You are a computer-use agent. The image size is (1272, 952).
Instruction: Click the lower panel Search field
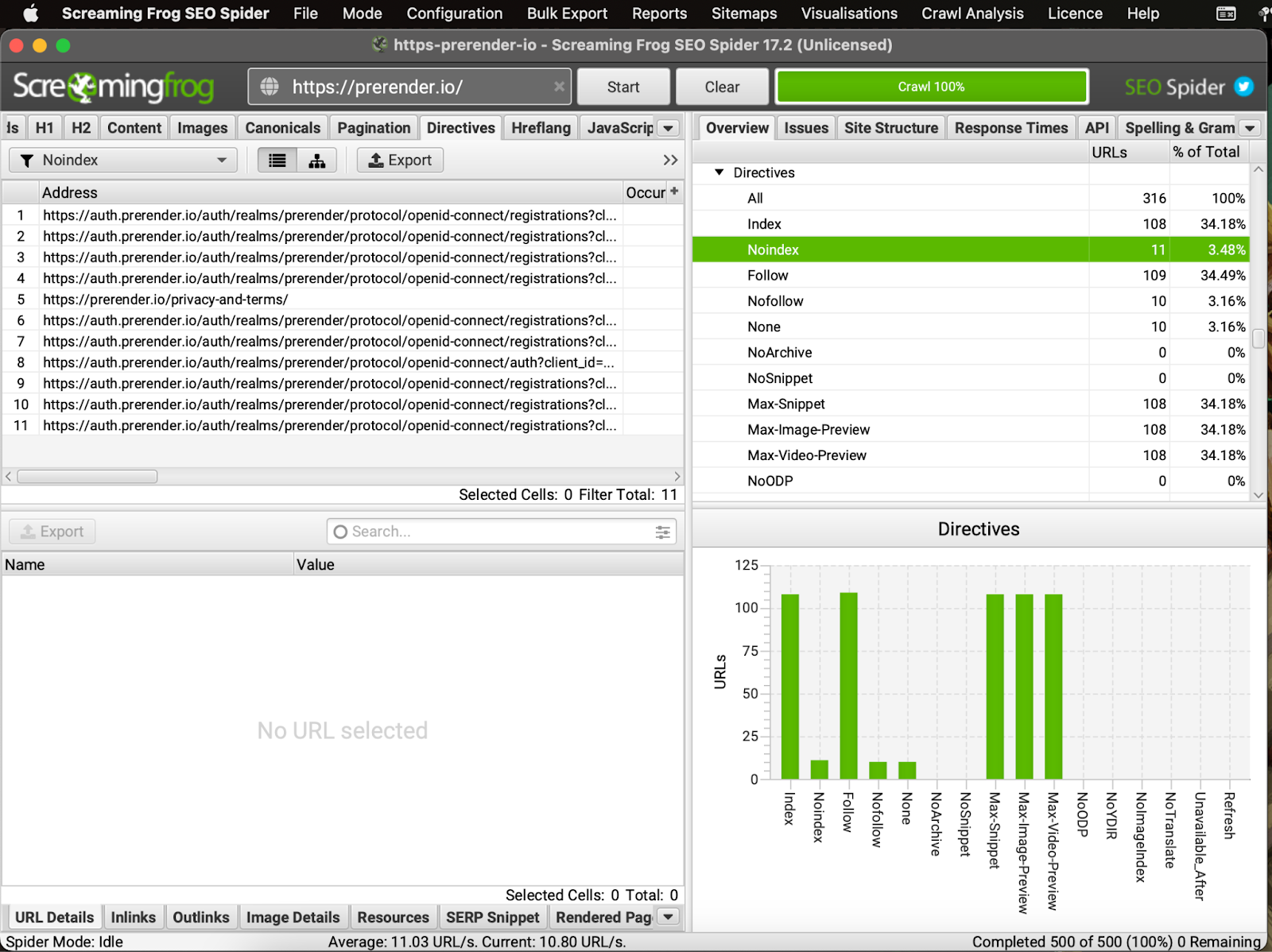coord(502,532)
